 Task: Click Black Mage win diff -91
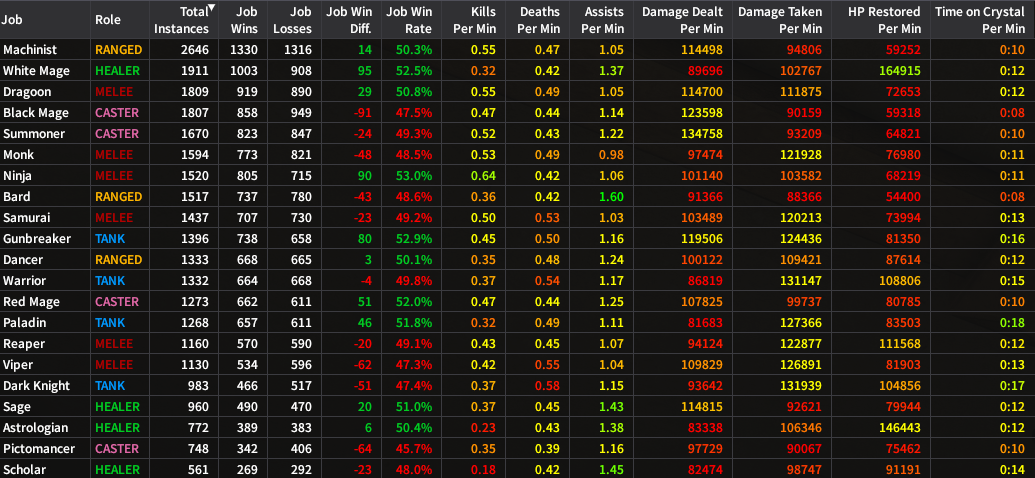(x=363, y=113)
